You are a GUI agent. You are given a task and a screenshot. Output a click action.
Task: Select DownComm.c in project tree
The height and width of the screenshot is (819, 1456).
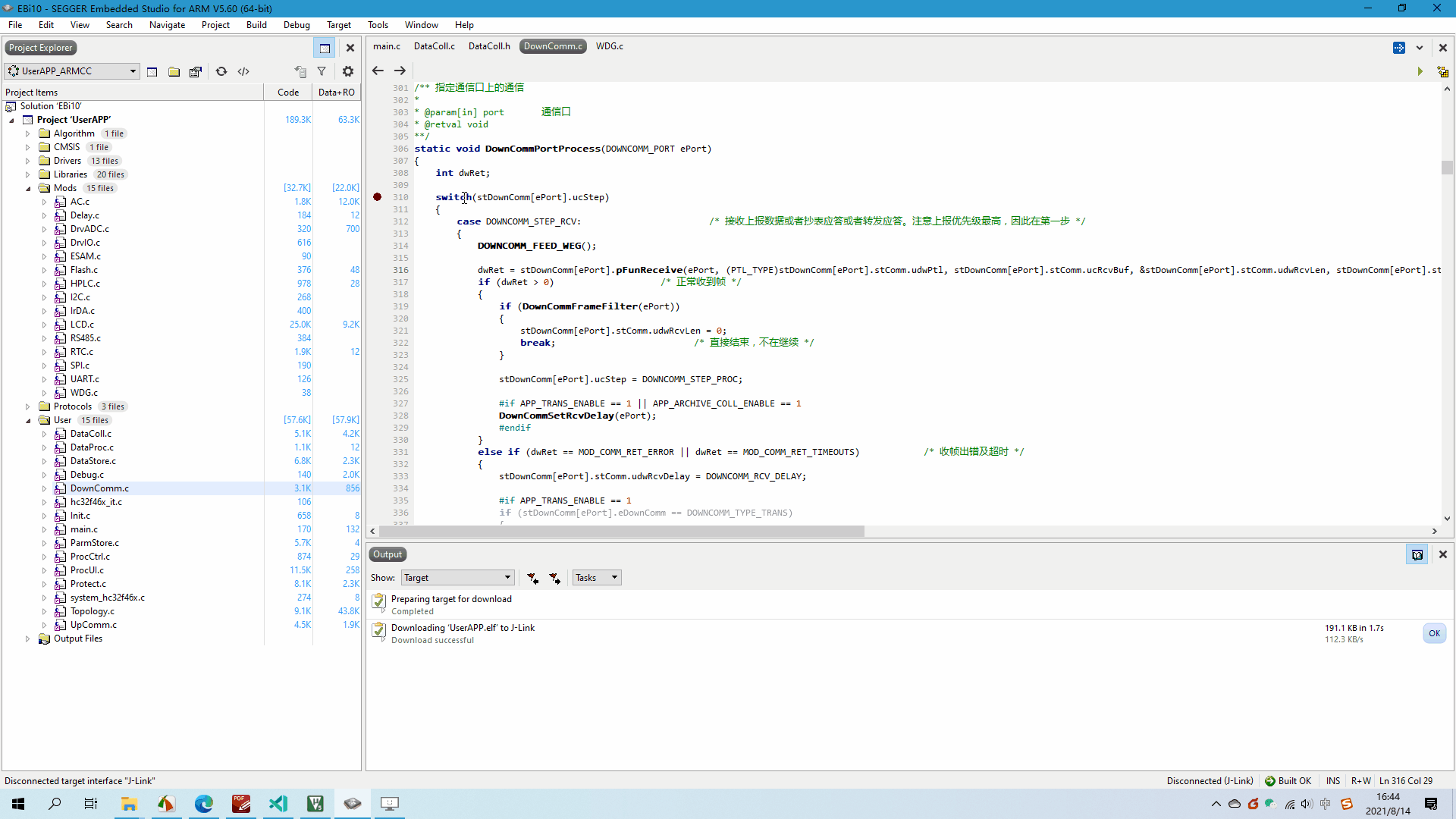coord(99,488)
